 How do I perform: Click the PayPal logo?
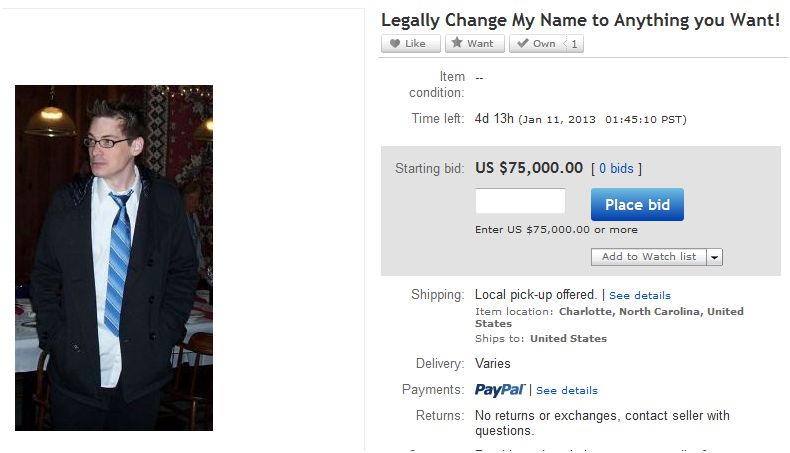500,390
